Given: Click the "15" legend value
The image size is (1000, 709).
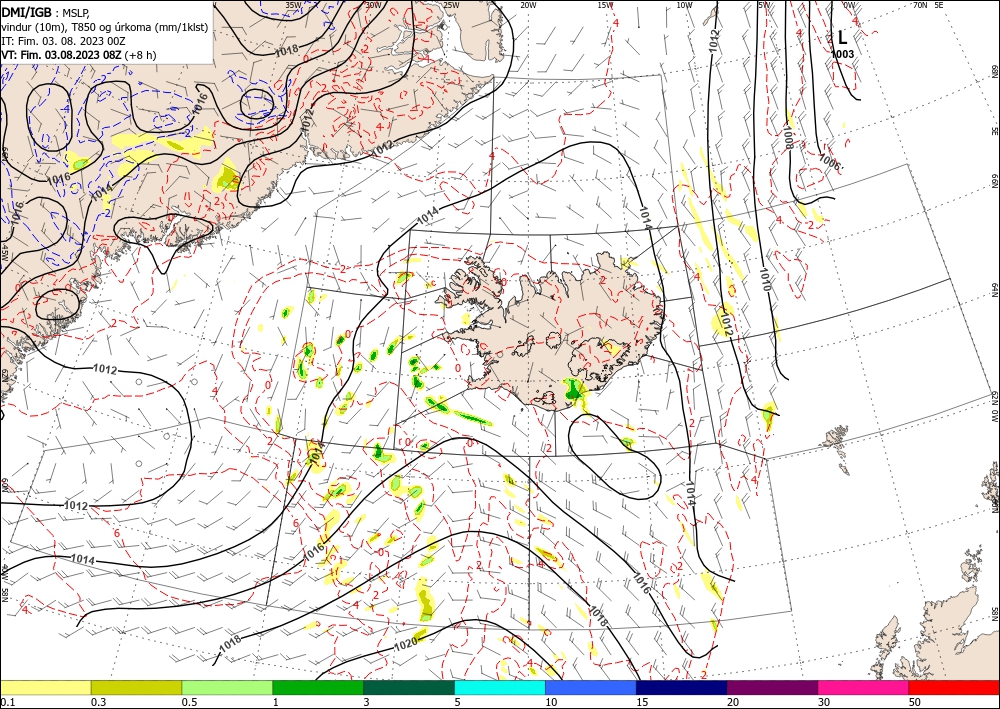Looking at the screenshot, I should [x=642, y=702].
